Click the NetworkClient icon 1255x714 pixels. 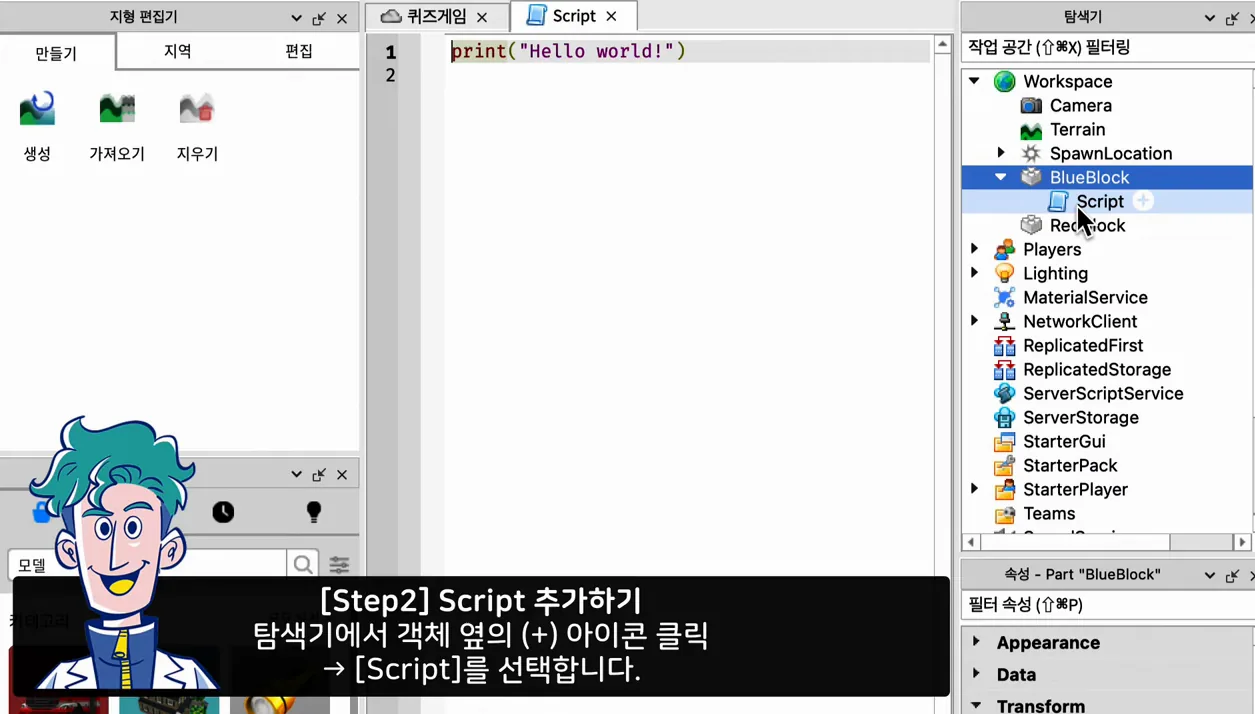tap(1004, 321)
